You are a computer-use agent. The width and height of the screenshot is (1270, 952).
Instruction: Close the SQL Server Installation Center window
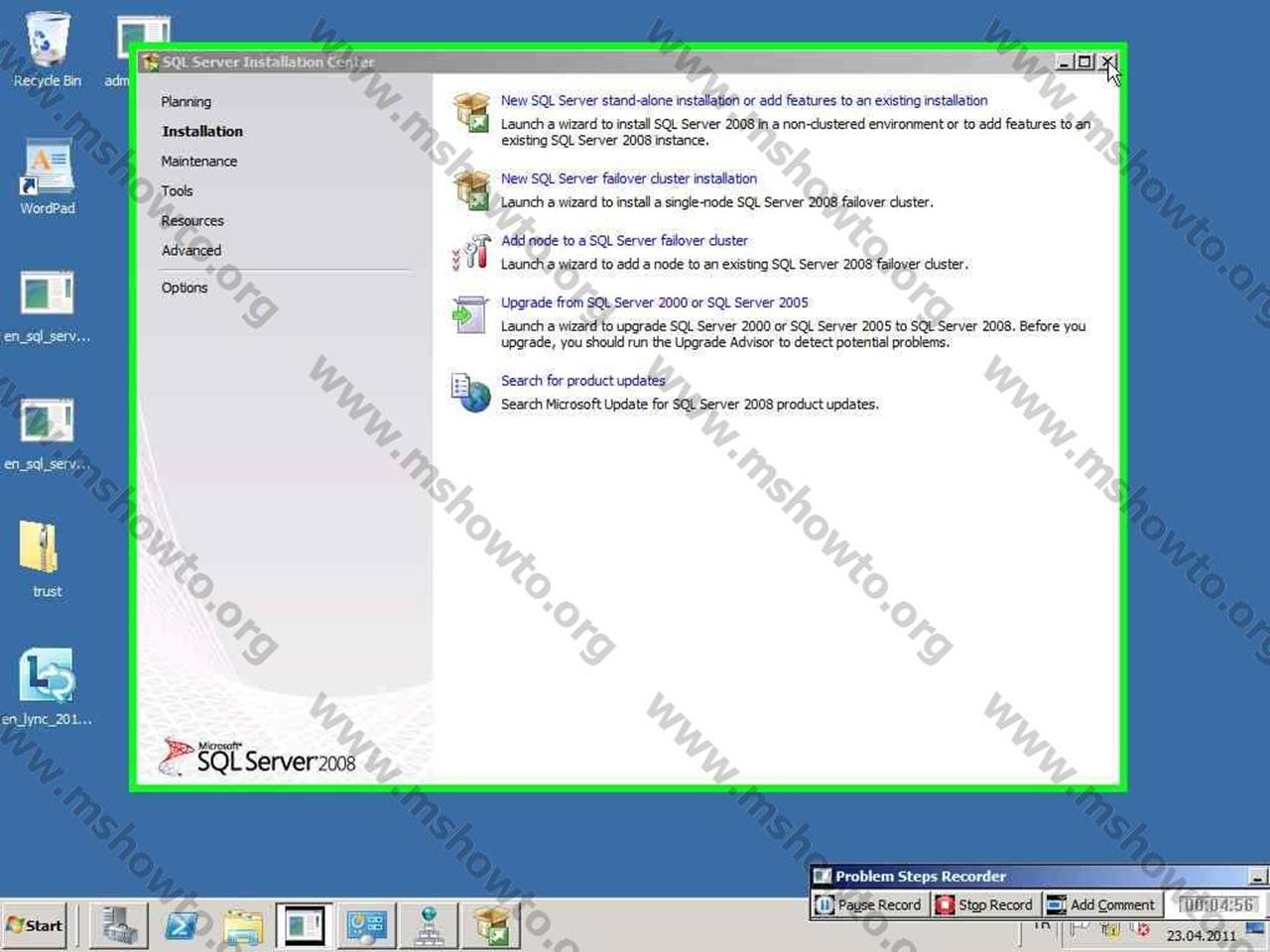[1107, 61]
